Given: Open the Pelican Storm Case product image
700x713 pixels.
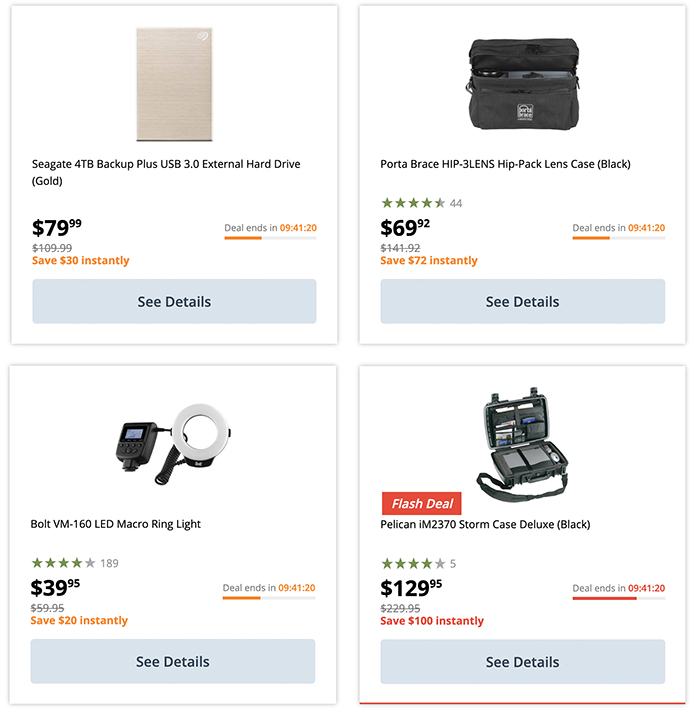Looking at the screenshot, I should (x=522, y=440).
